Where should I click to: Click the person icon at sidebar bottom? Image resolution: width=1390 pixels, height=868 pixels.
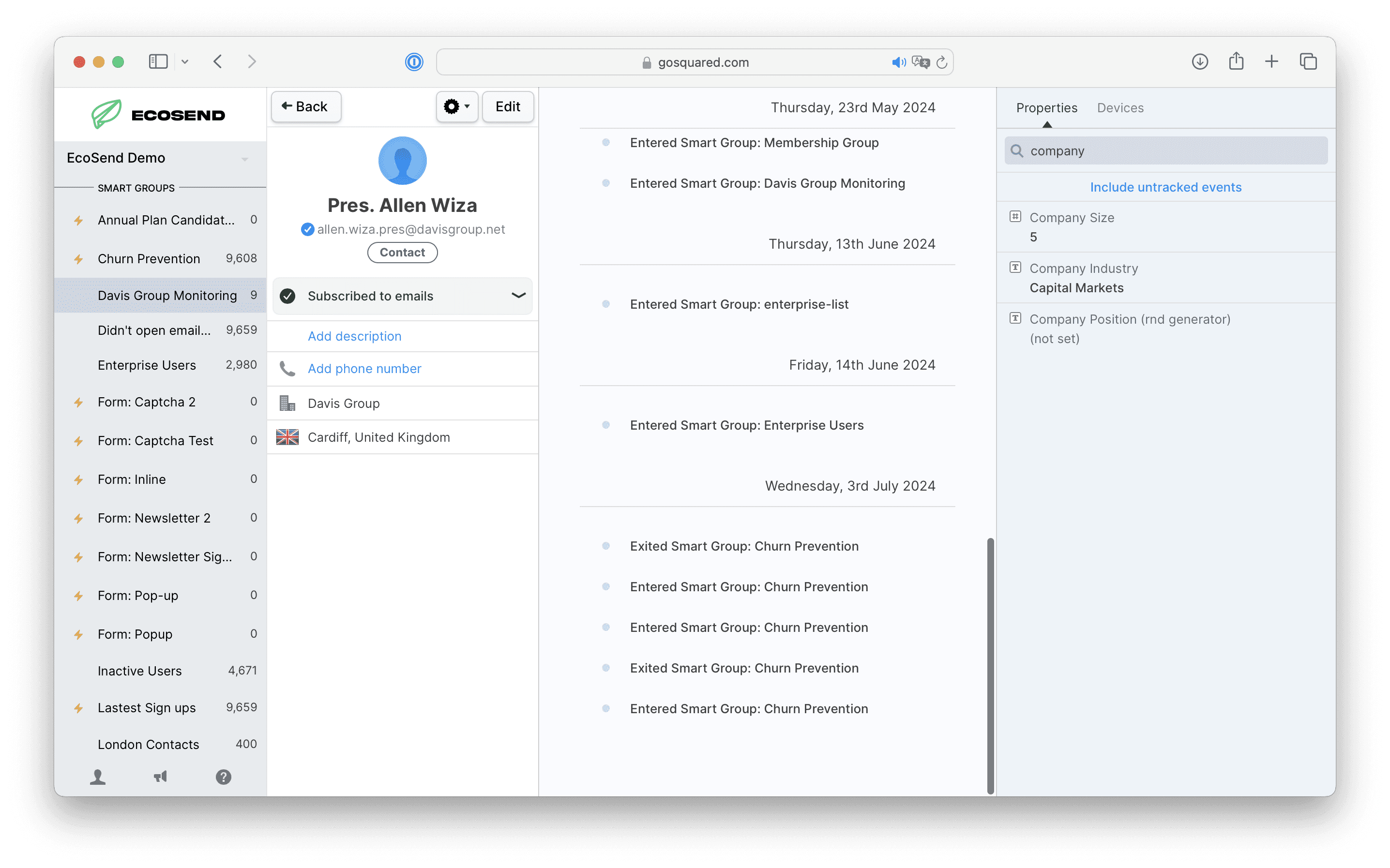coord(98,777)
